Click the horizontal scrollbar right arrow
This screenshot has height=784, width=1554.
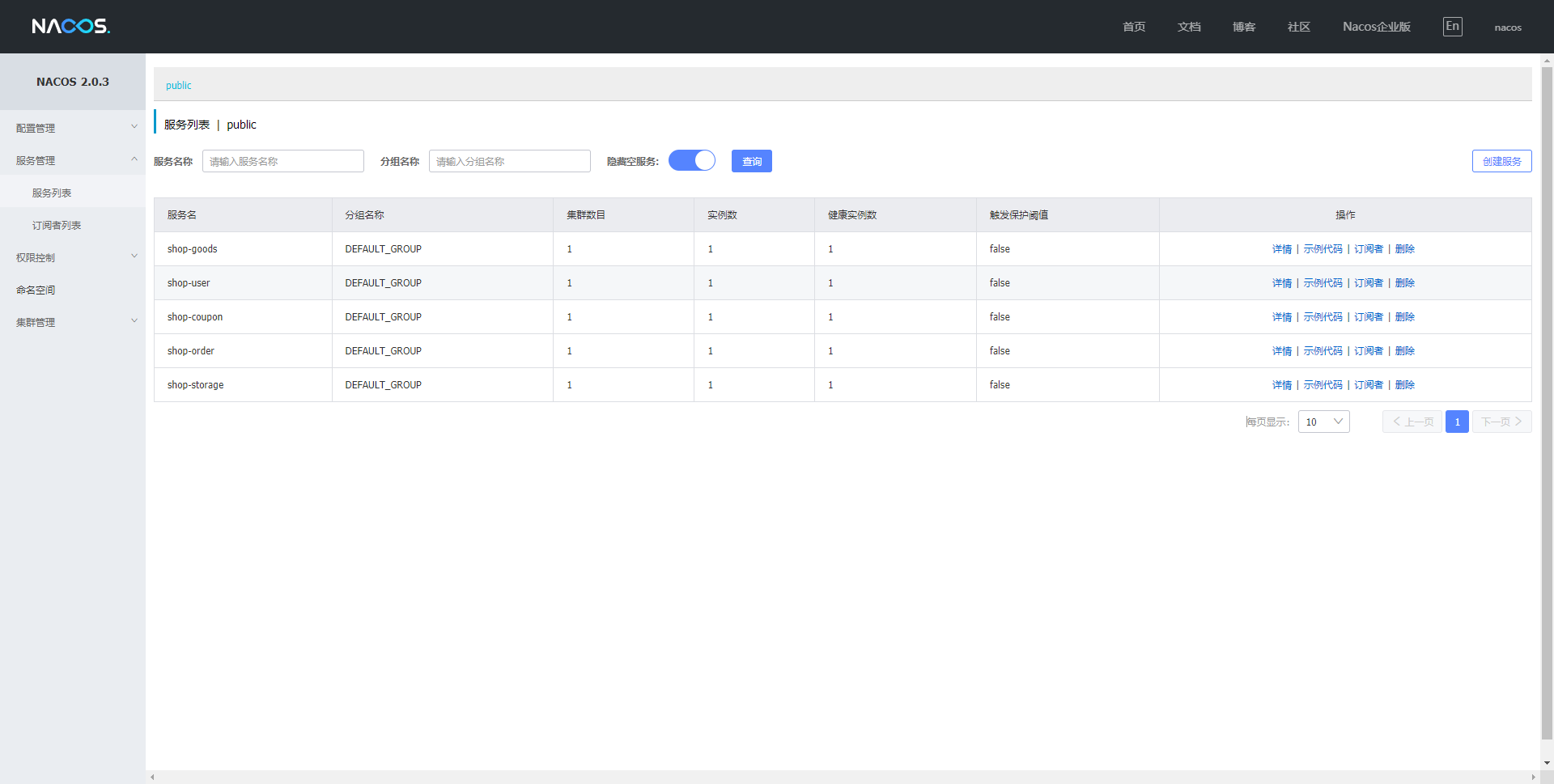point(1533,778)
